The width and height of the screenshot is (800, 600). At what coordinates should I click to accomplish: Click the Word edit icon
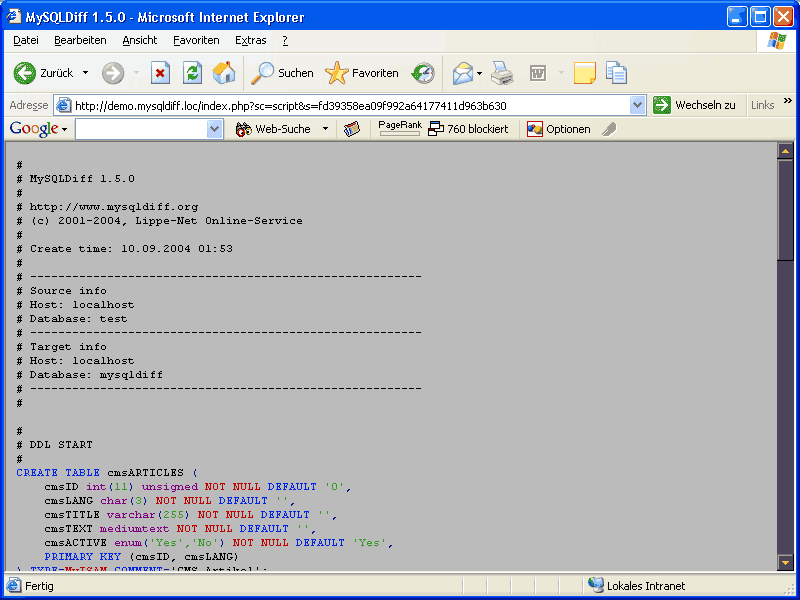tap(538, 73)
